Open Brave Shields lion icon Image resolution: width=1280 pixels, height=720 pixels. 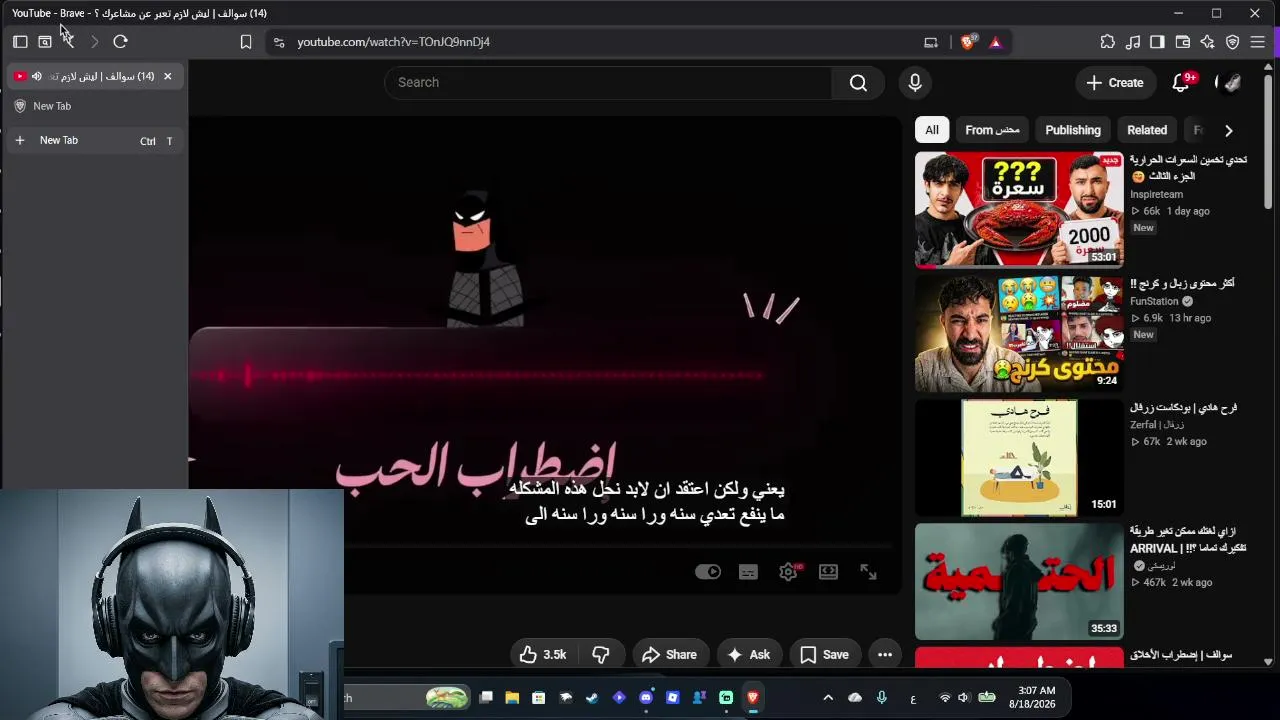(968, 42)
